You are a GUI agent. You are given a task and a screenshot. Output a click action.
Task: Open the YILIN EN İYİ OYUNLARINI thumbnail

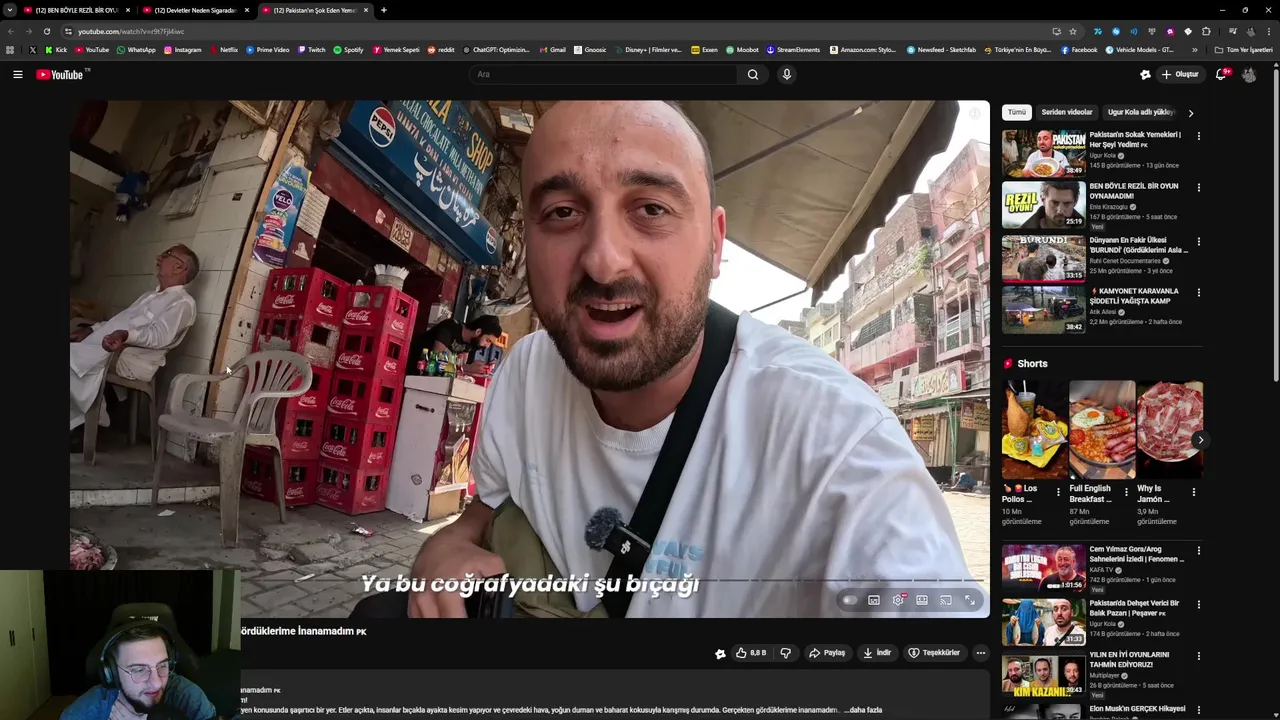[1043, 675]
